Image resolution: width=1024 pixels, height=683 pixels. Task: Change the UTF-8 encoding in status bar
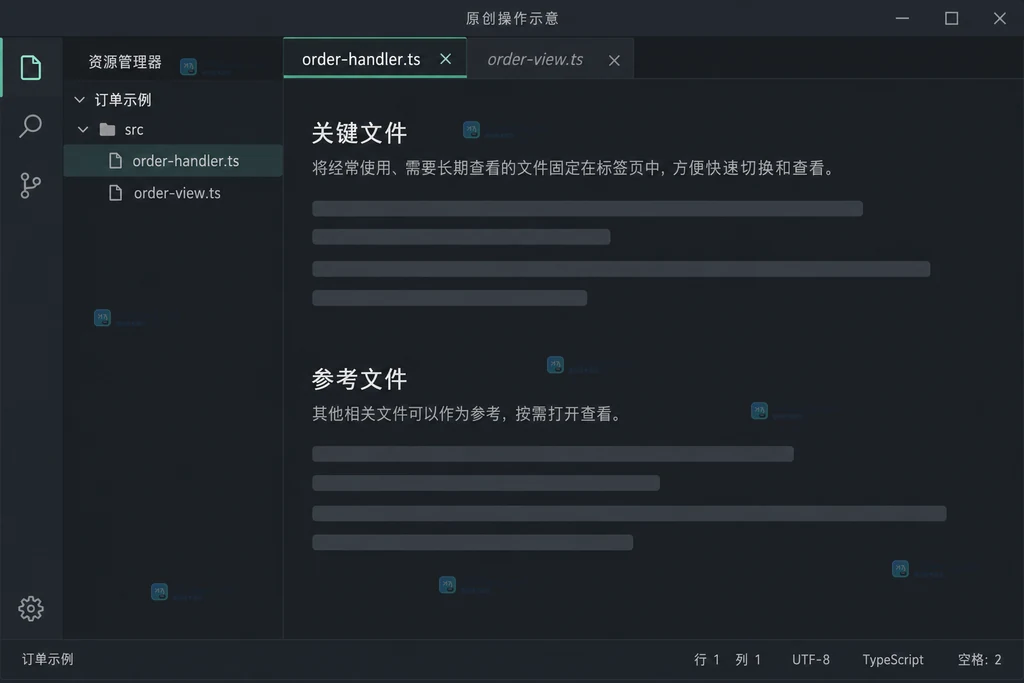pos(810,659)
